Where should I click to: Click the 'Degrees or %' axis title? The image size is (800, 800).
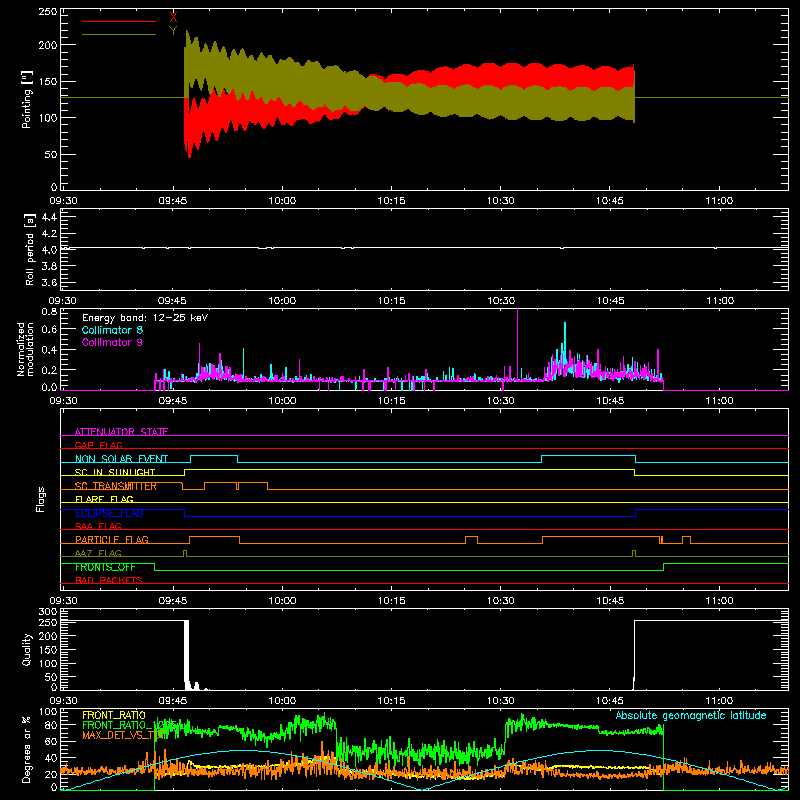(x=26, y=749)
